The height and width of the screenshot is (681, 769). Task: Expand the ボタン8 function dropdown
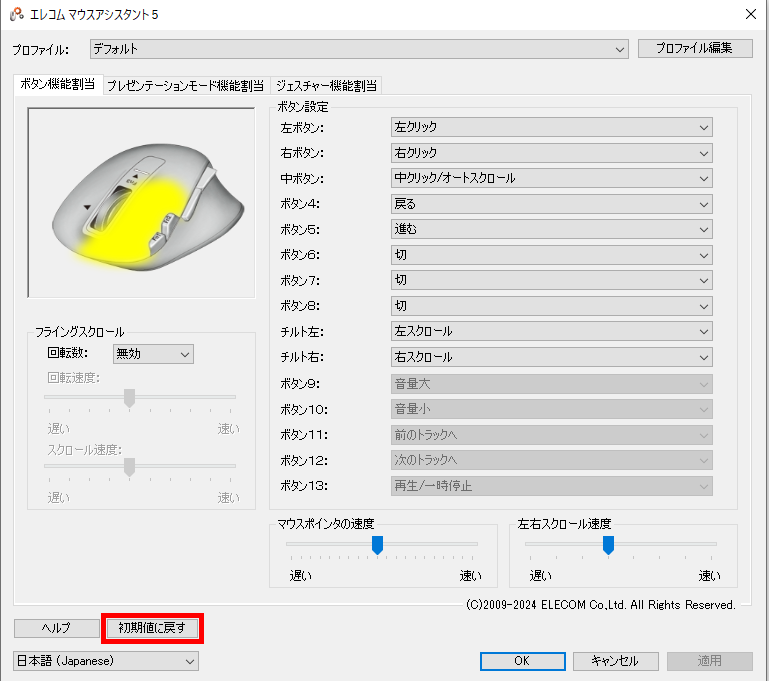(x=551, y=306)
